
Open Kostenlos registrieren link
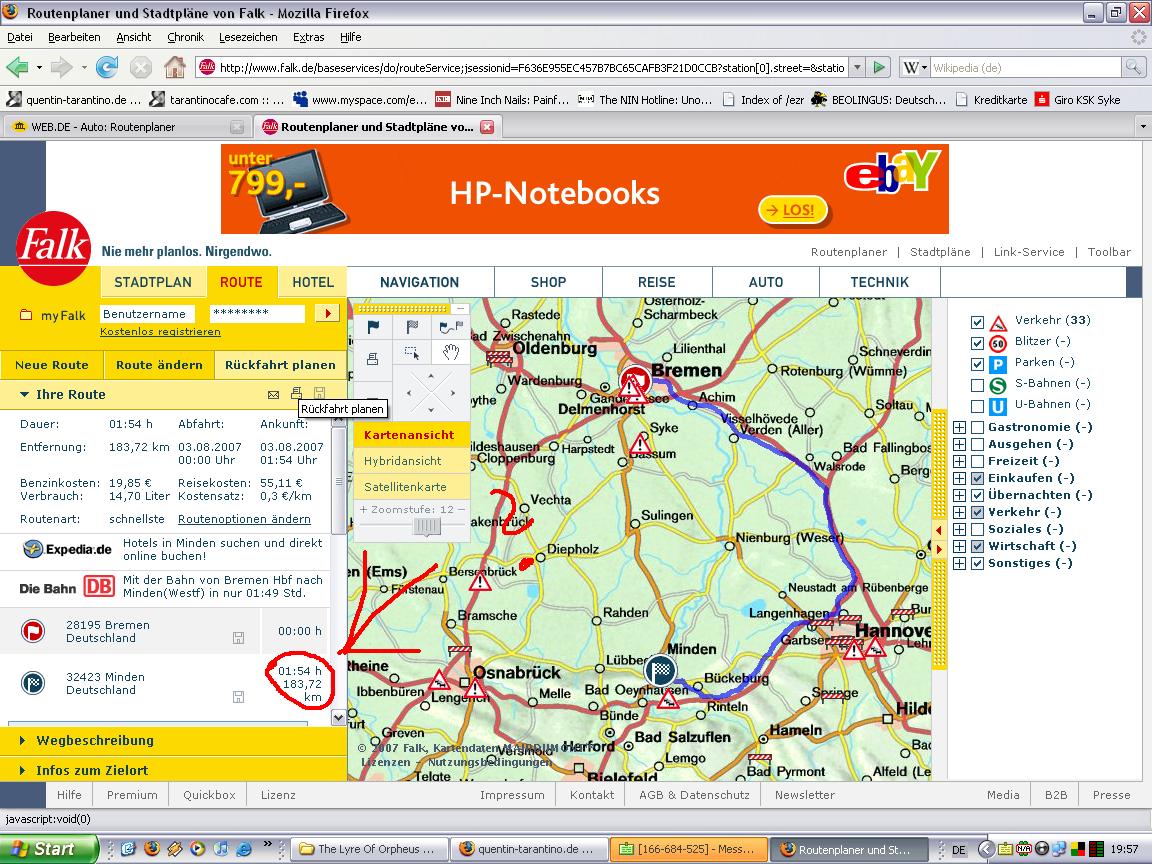pos(160,332)
